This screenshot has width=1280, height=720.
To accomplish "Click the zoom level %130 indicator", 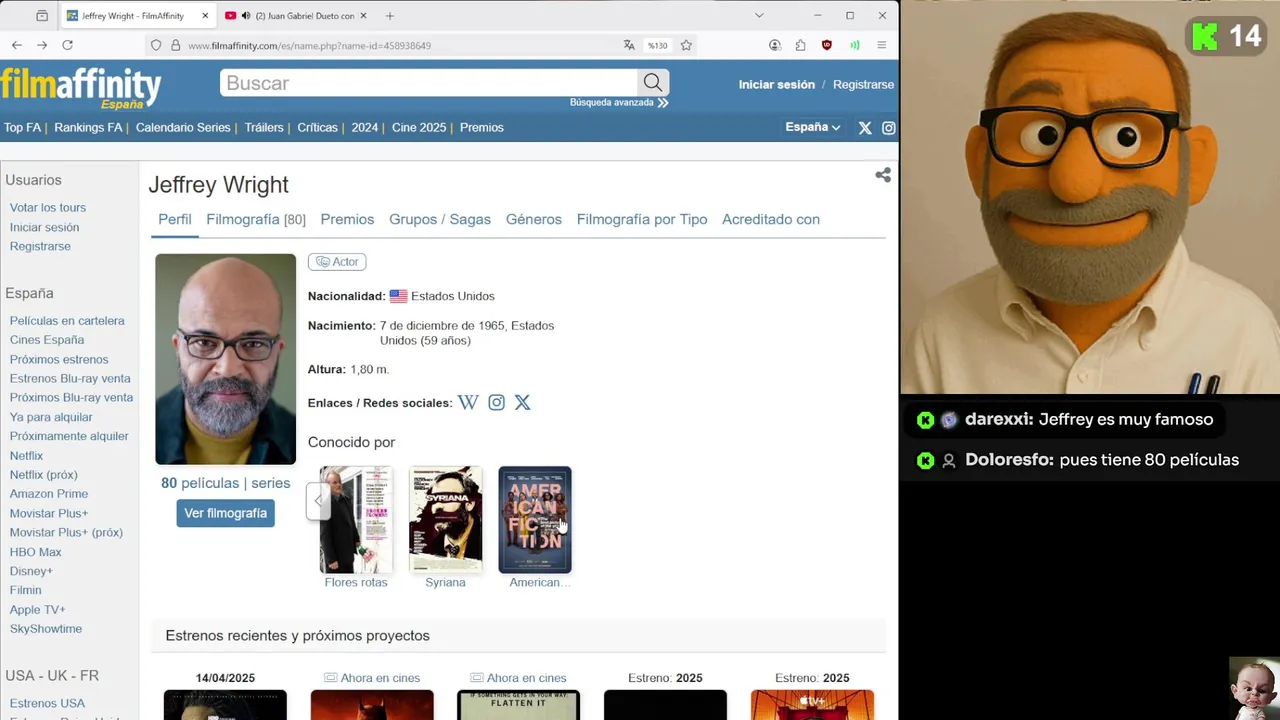I will tap(657, 45).
